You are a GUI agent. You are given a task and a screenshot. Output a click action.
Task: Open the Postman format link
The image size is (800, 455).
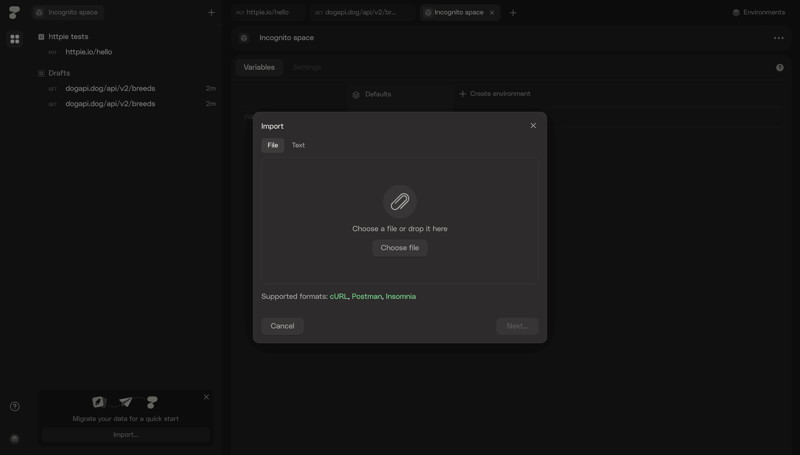pos(366,296)
